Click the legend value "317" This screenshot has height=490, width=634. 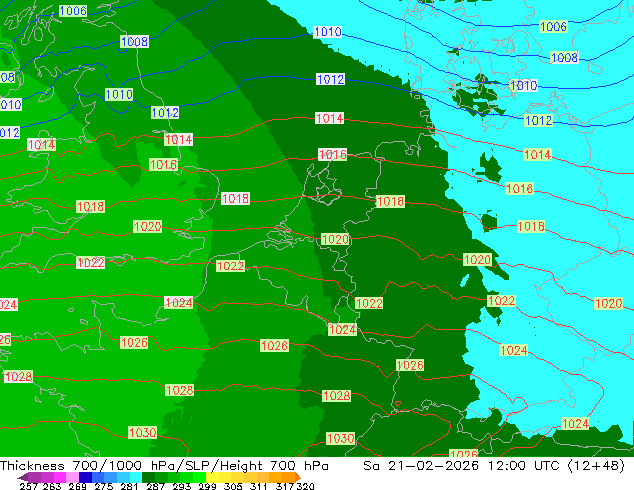[285, 486]
